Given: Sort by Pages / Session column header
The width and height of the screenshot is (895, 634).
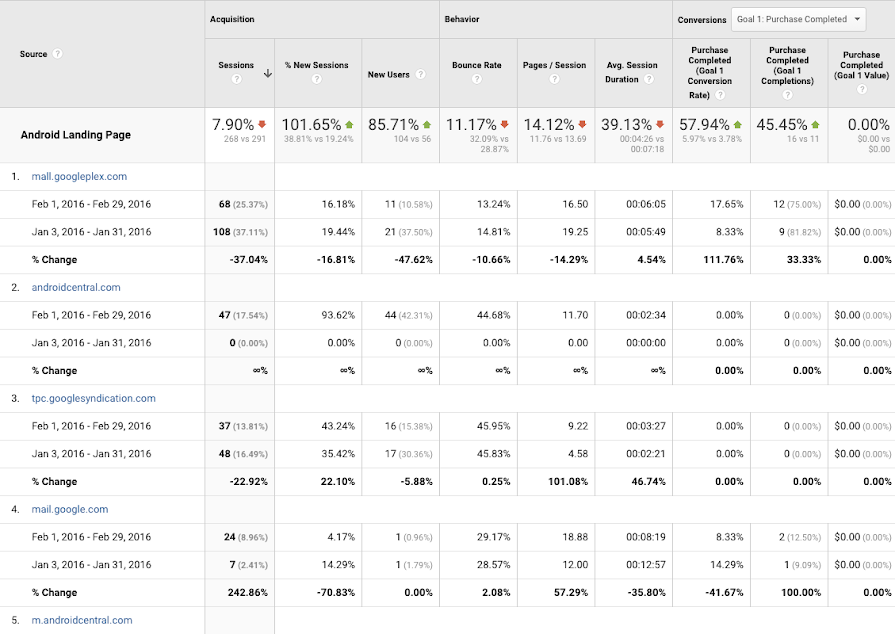Looking at the screenshot, I should click(x=554, y=65).
